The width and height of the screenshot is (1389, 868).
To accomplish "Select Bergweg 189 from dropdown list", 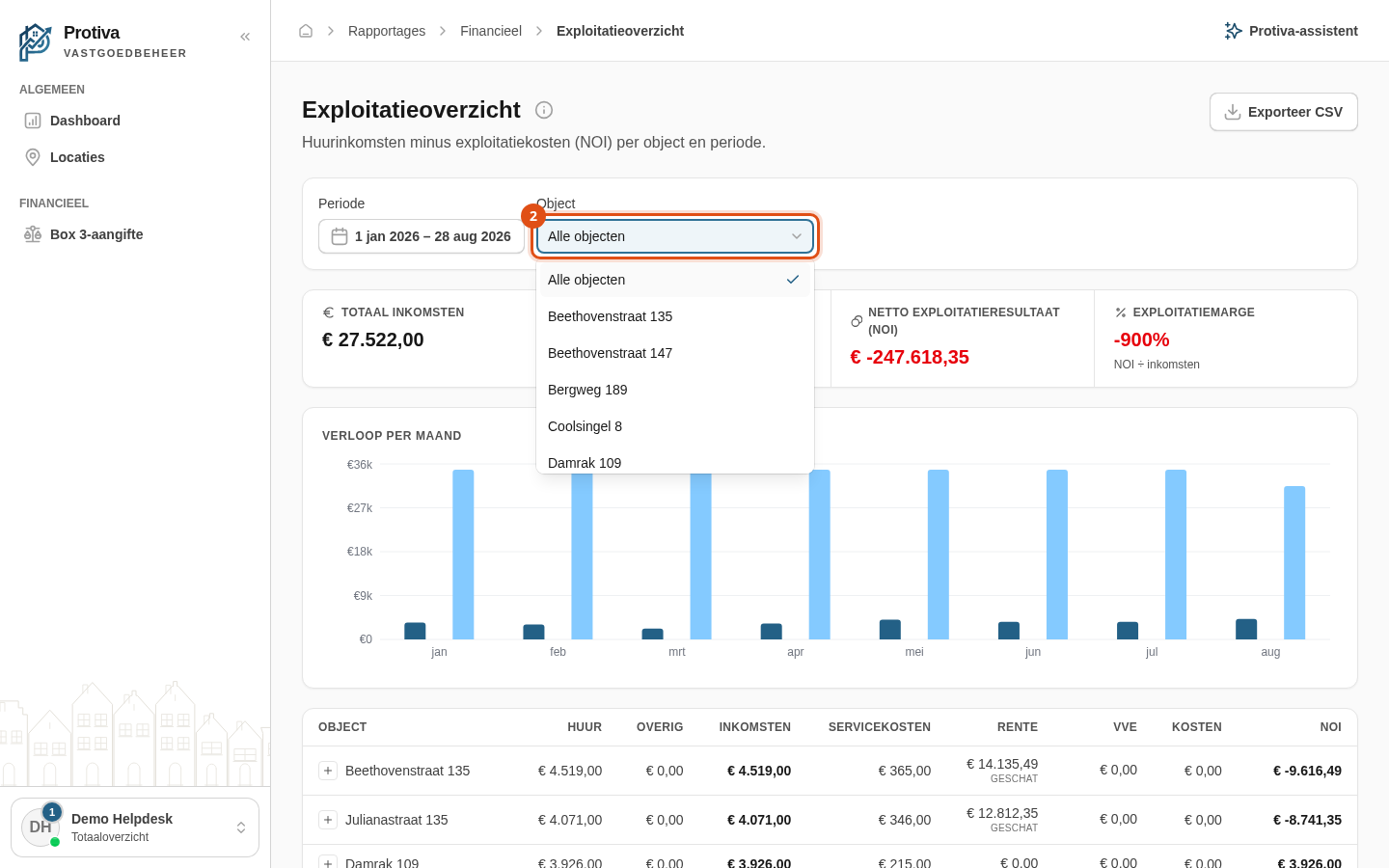I will pyautogui.click(x=675, y=390).
